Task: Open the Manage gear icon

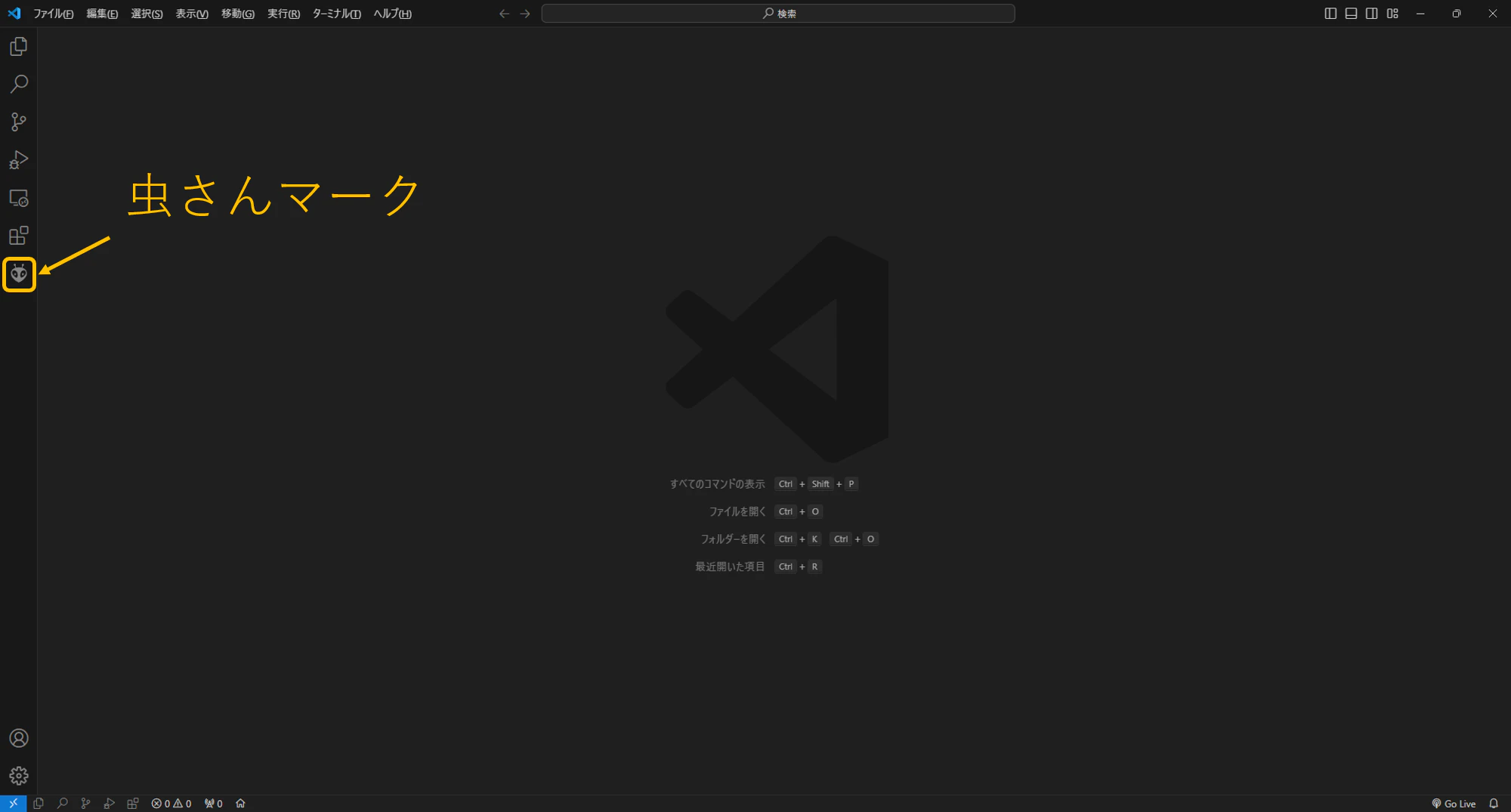Action: (x=19, y=776)
